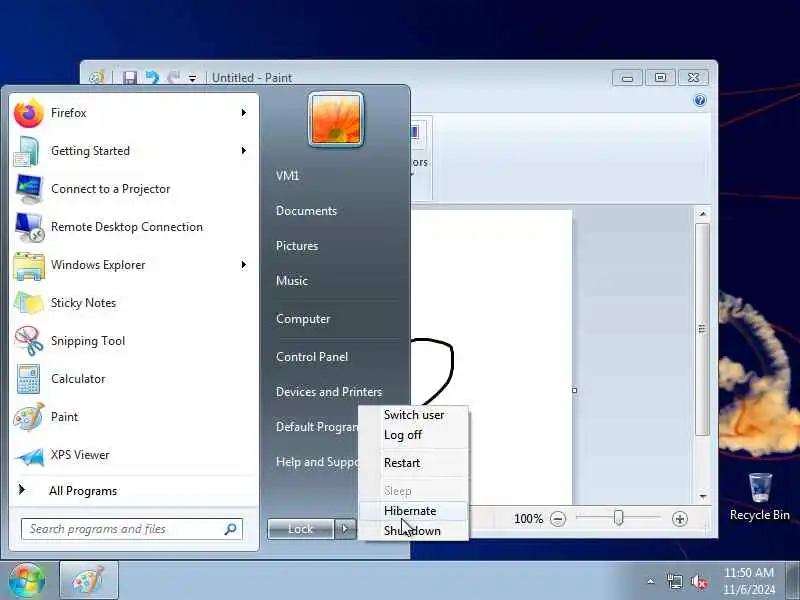The height and width of the screenshot is (600, 800).
Task: Expand Getting Started submenu arrow
Action: click(x=244, y=151)
